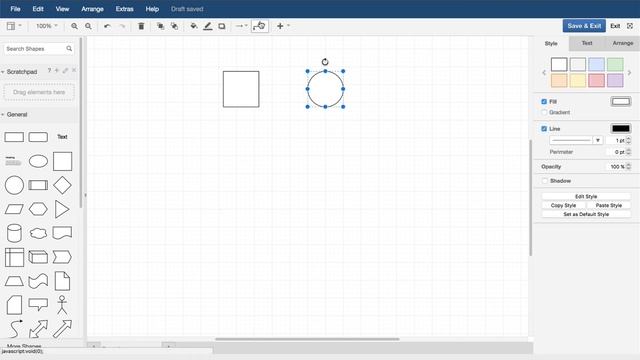
Task: Open the View menu
Action: pyautogui.click(x=62, y=9)
